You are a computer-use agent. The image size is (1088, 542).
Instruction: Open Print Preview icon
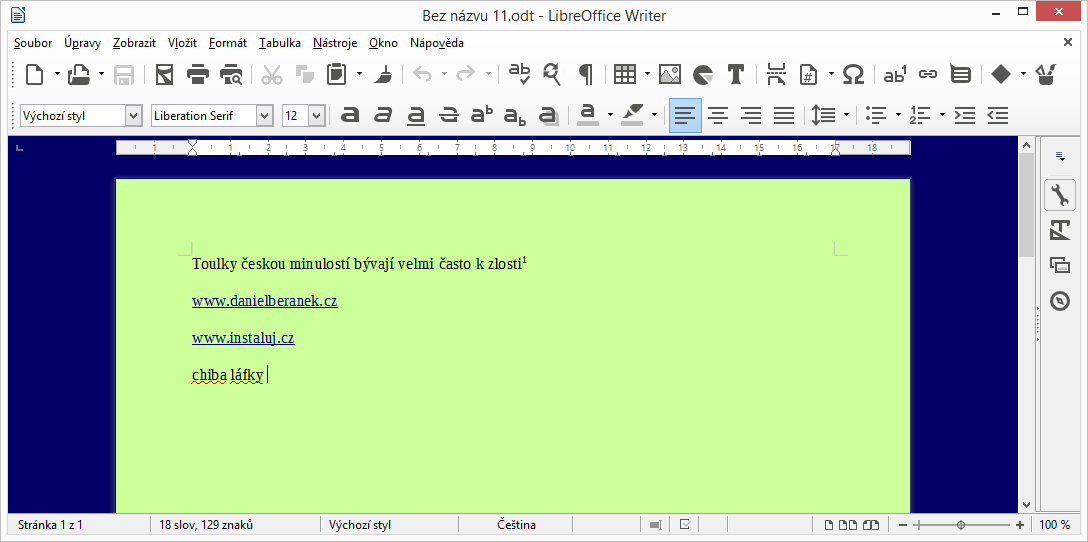click(231, 74)
